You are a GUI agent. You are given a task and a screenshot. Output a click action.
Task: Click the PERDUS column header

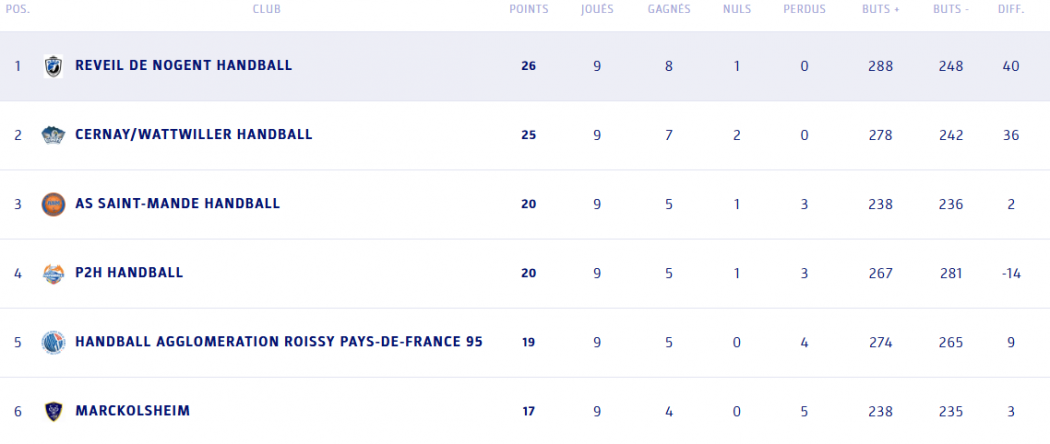click(x=805, y=10)
